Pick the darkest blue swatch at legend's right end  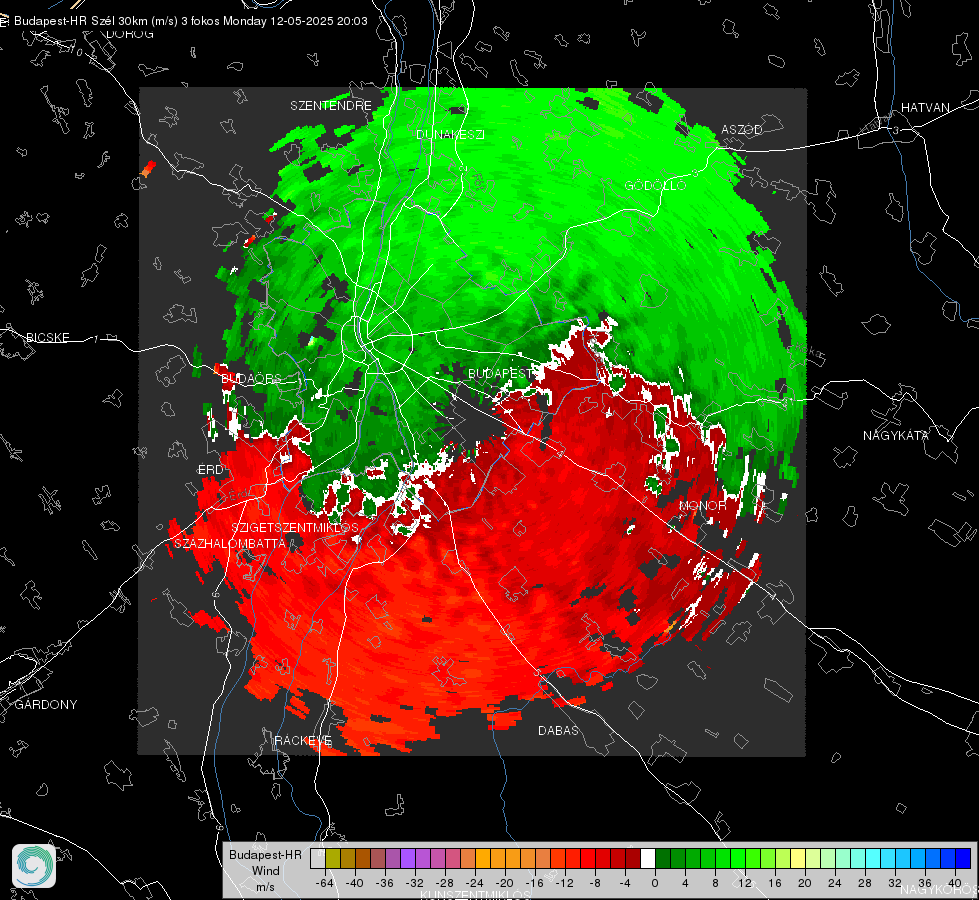(x=963, y=859)
